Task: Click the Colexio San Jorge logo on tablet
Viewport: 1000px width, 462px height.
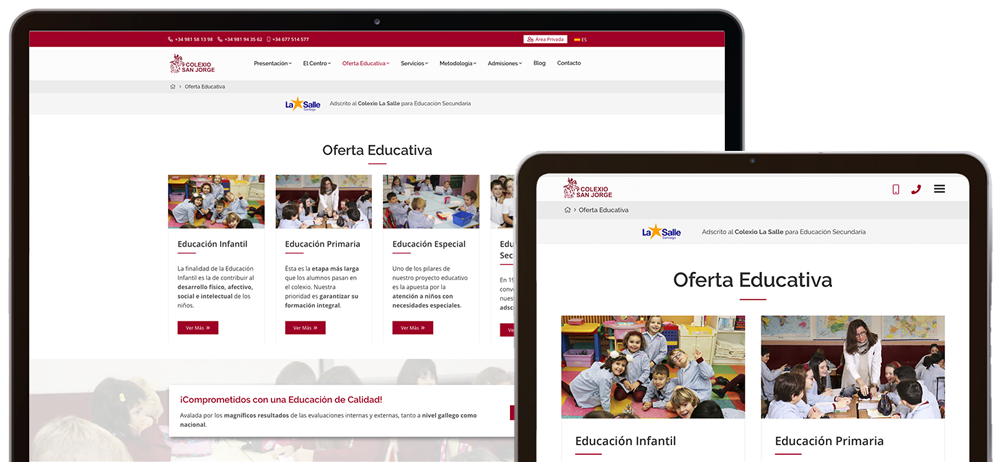Action: pyautogui.click(x=587, y=188)
